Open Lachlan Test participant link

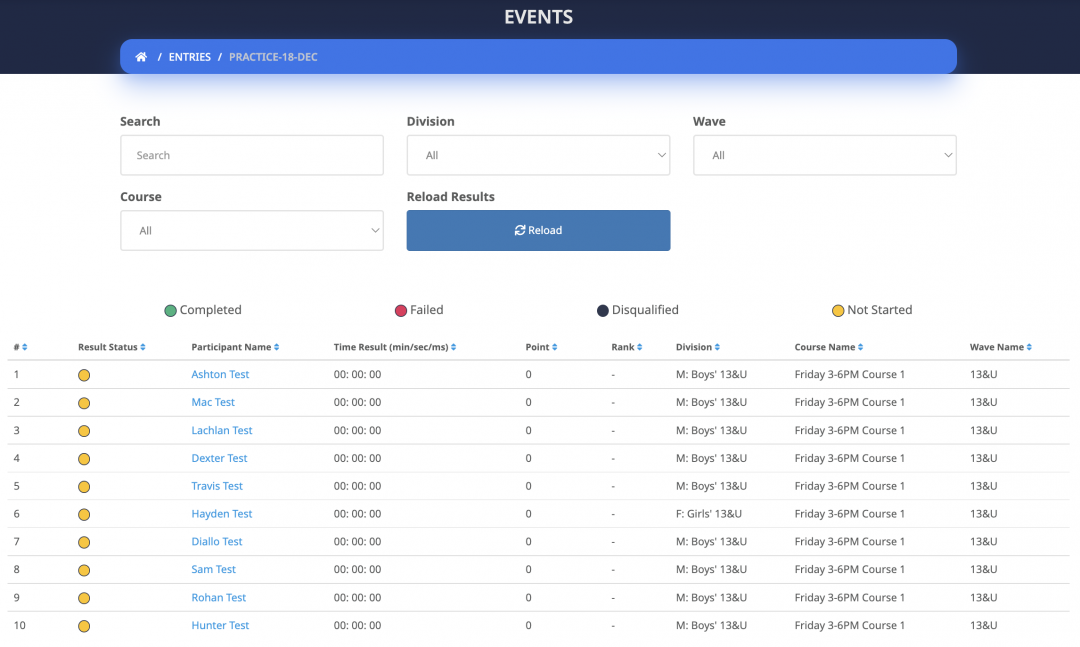(222, 430)
